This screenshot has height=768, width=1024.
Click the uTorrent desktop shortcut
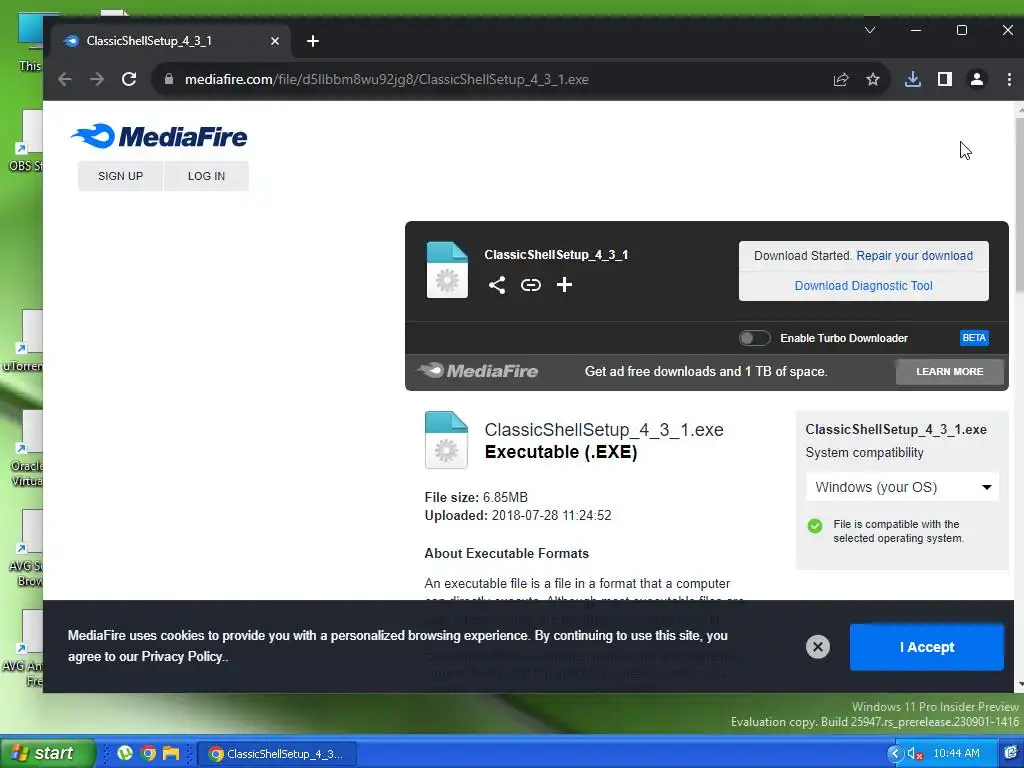point(24,342)
